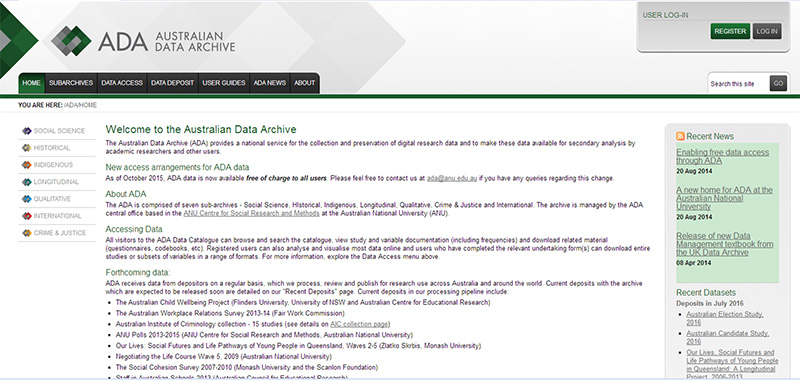
Task: Open the AIC collection page link
Action: click(x=360, y=324)
